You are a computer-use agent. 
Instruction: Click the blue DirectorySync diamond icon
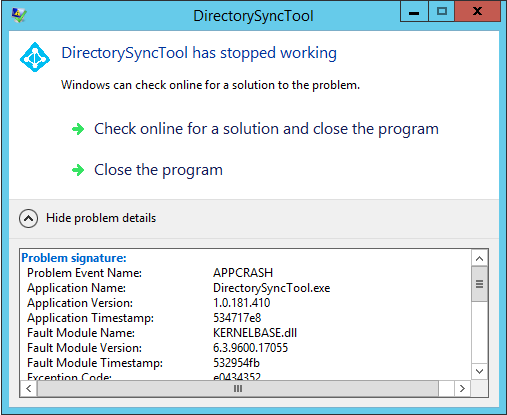(35, 57)
